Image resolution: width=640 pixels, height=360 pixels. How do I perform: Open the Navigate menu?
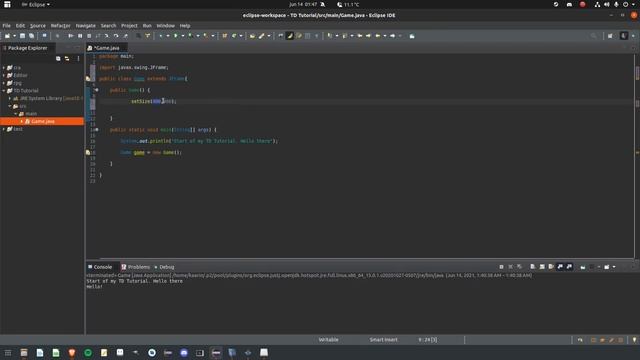tap(85, 25)
